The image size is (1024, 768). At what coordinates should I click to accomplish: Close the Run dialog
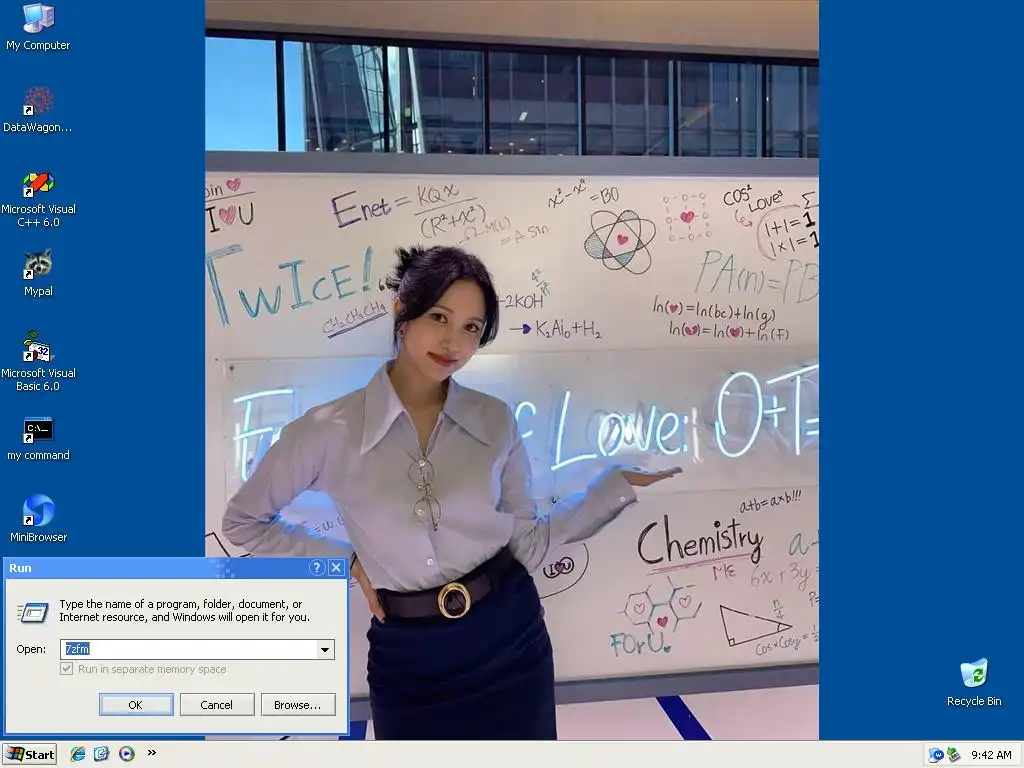pyautogui.click(x=336, y=568)
